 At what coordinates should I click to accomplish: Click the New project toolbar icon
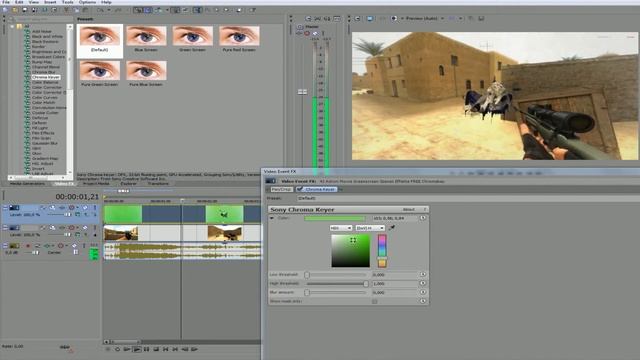5,10
